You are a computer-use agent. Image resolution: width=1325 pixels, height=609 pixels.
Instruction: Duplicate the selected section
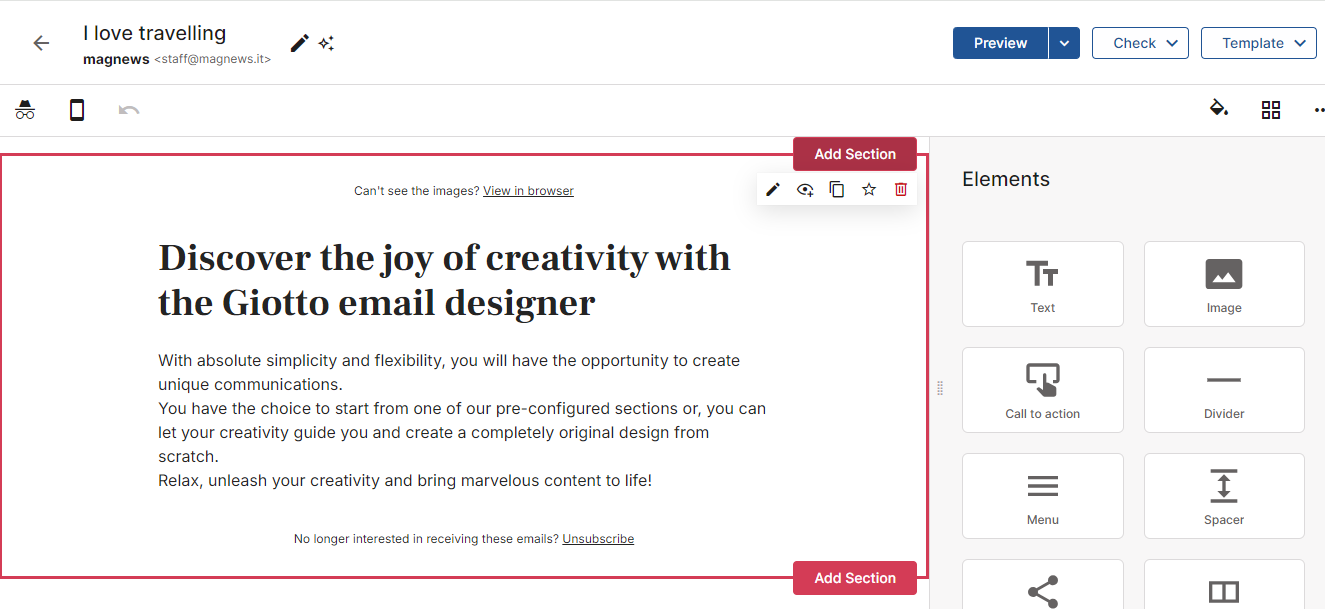pos(837,189)
